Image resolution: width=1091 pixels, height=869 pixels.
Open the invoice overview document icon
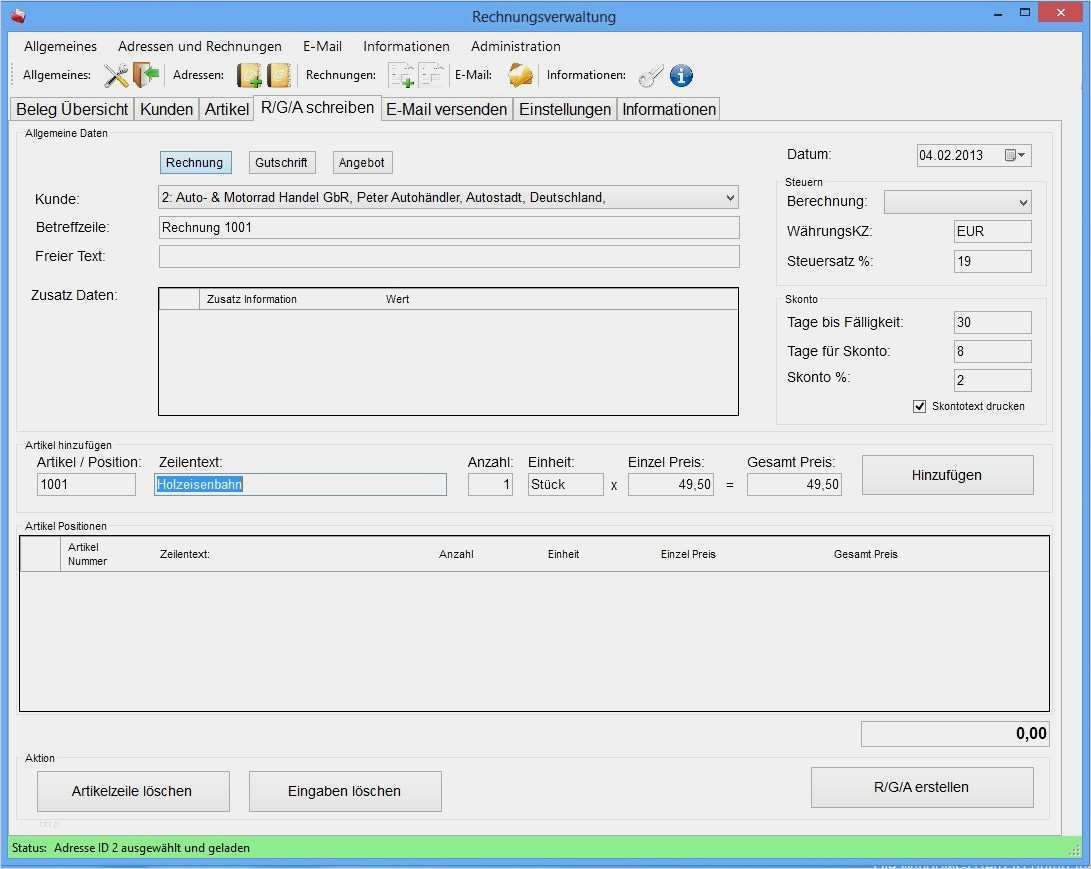[431, 76]
